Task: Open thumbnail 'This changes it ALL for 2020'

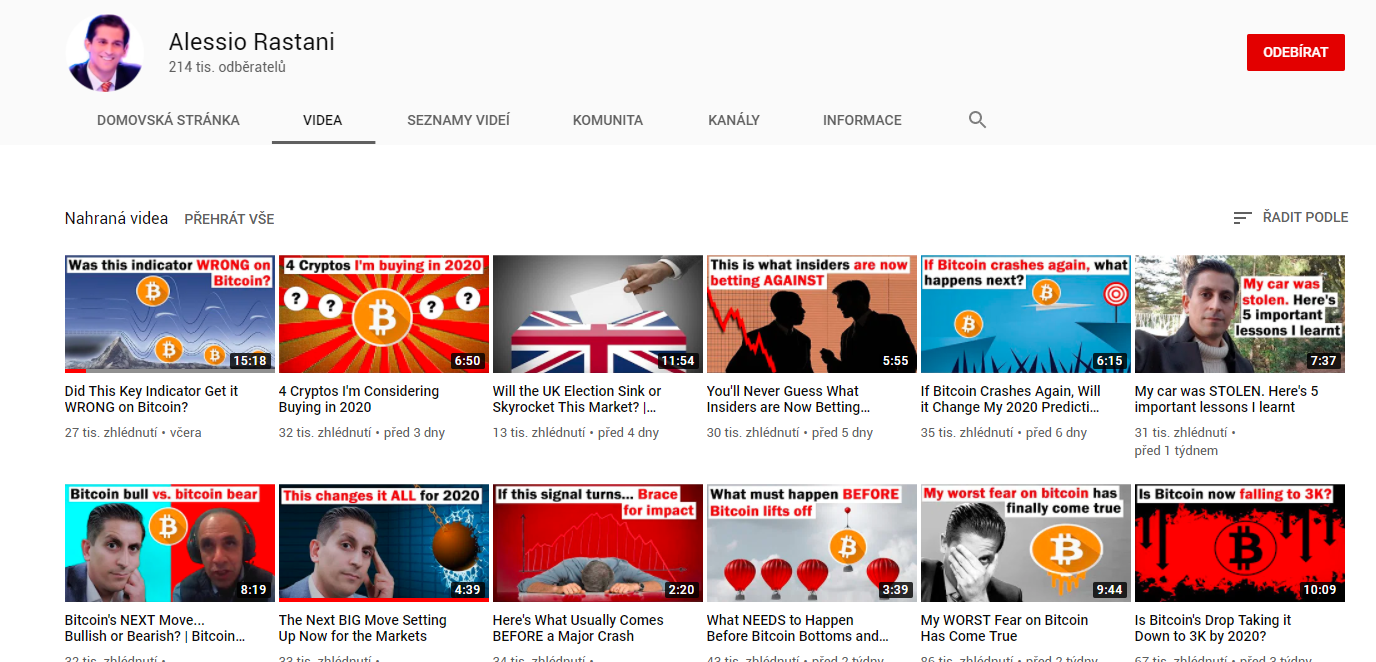Action: pyautogui.click(x=384, y=543)
